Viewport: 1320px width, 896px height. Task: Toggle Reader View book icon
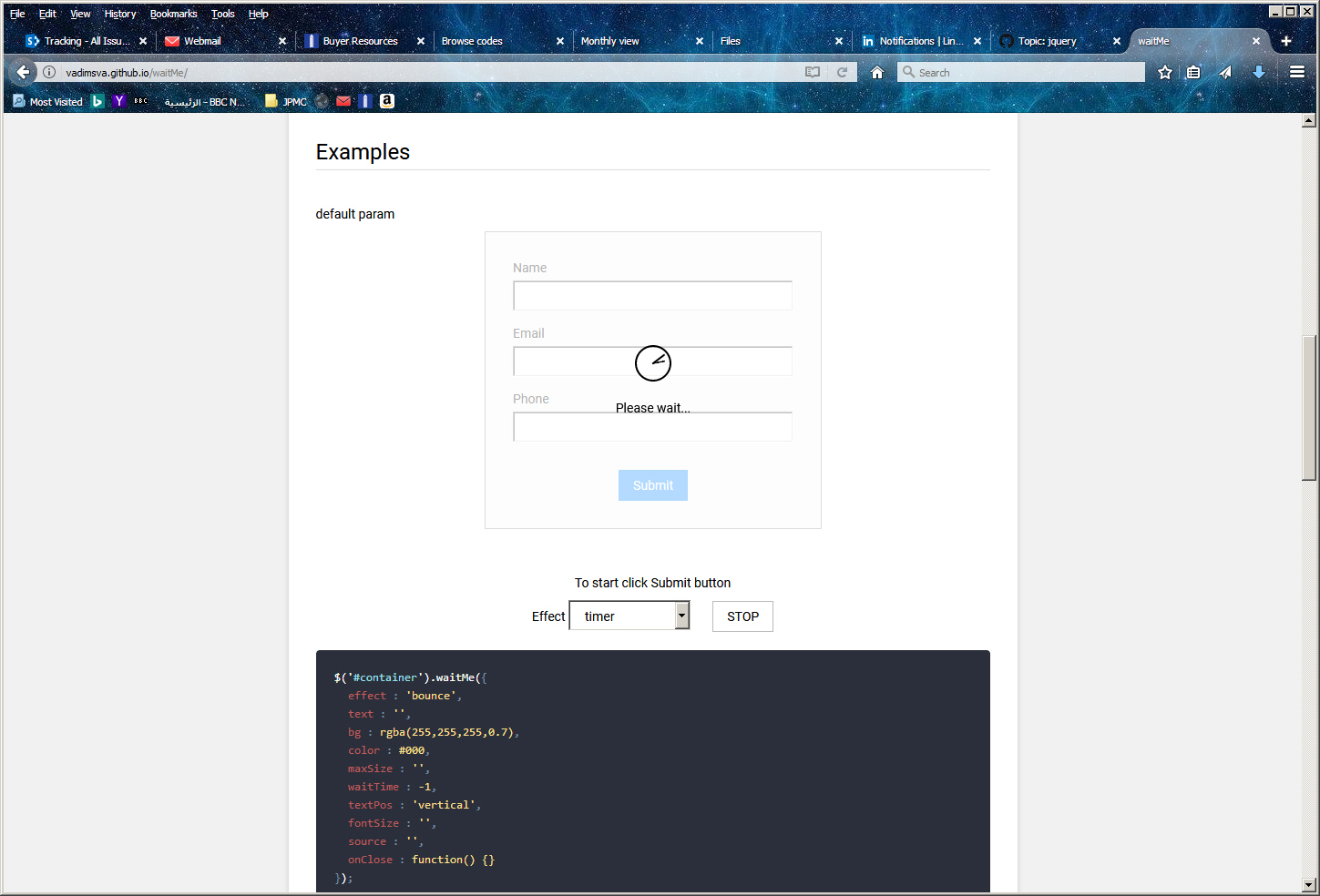[x=813, y=72]
